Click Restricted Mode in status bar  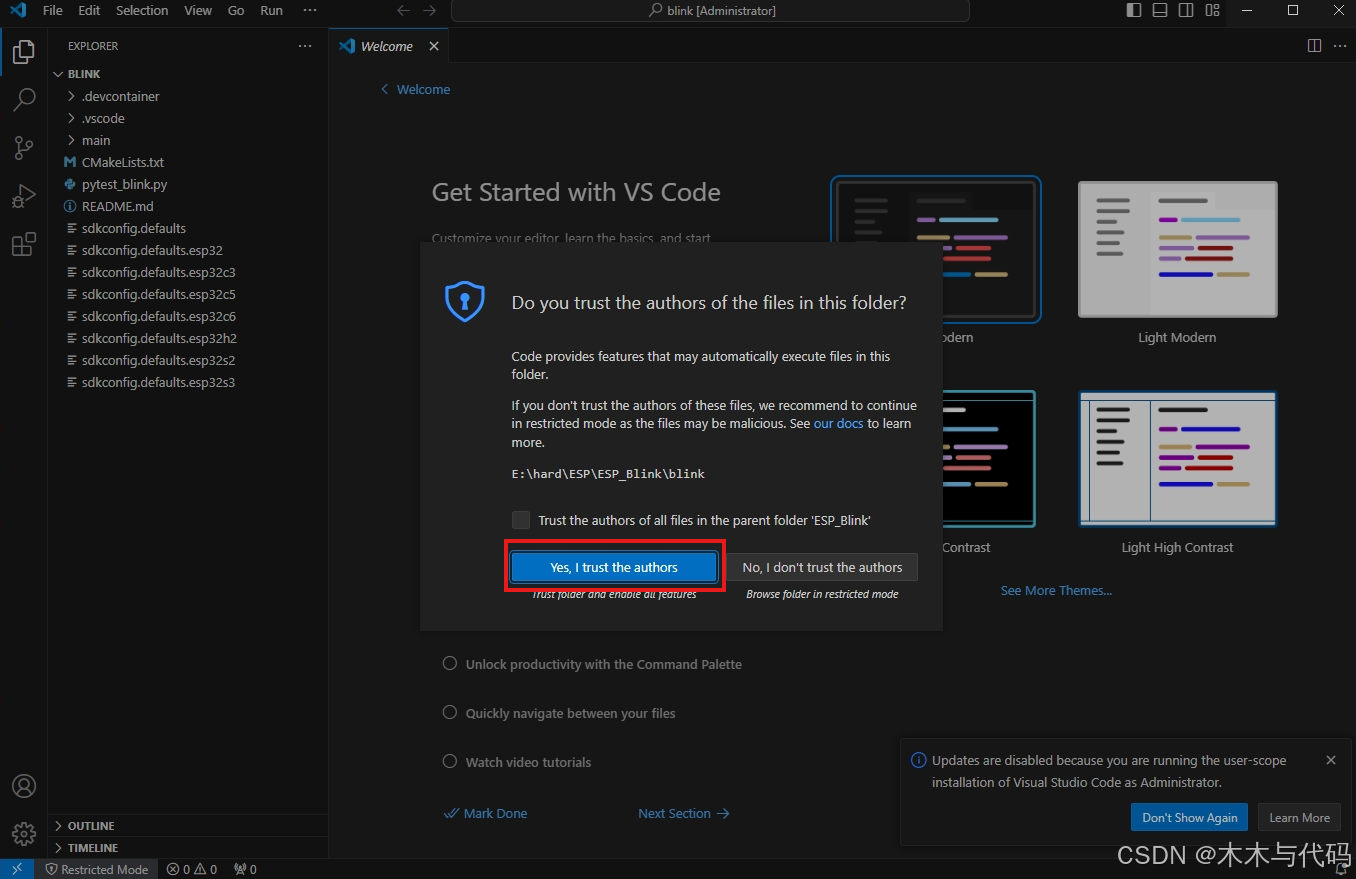(x=97, y=869)
